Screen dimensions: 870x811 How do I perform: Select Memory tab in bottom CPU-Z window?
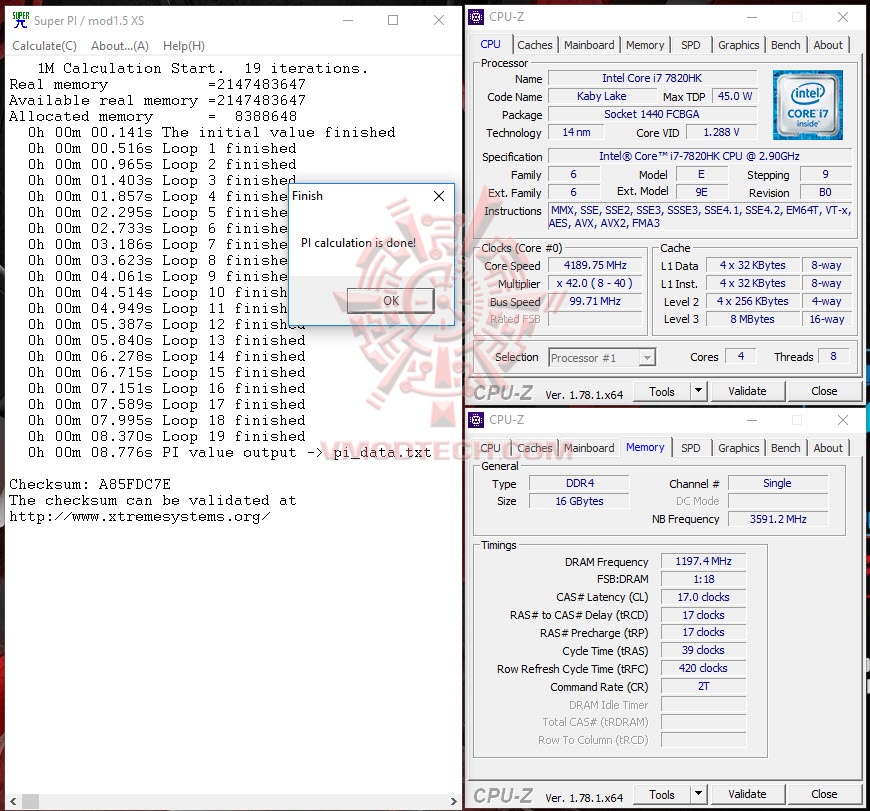[x=645, y=447]
